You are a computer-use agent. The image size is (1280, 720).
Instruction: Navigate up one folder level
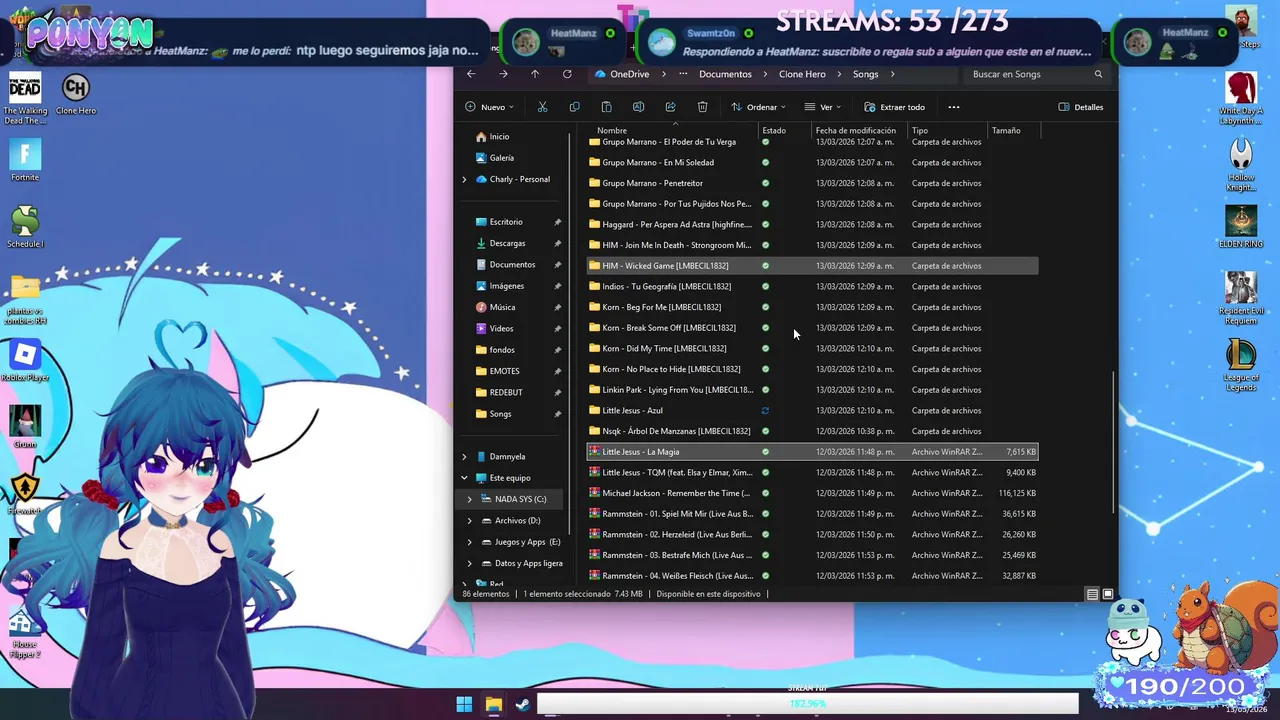(x=535, y=74)
